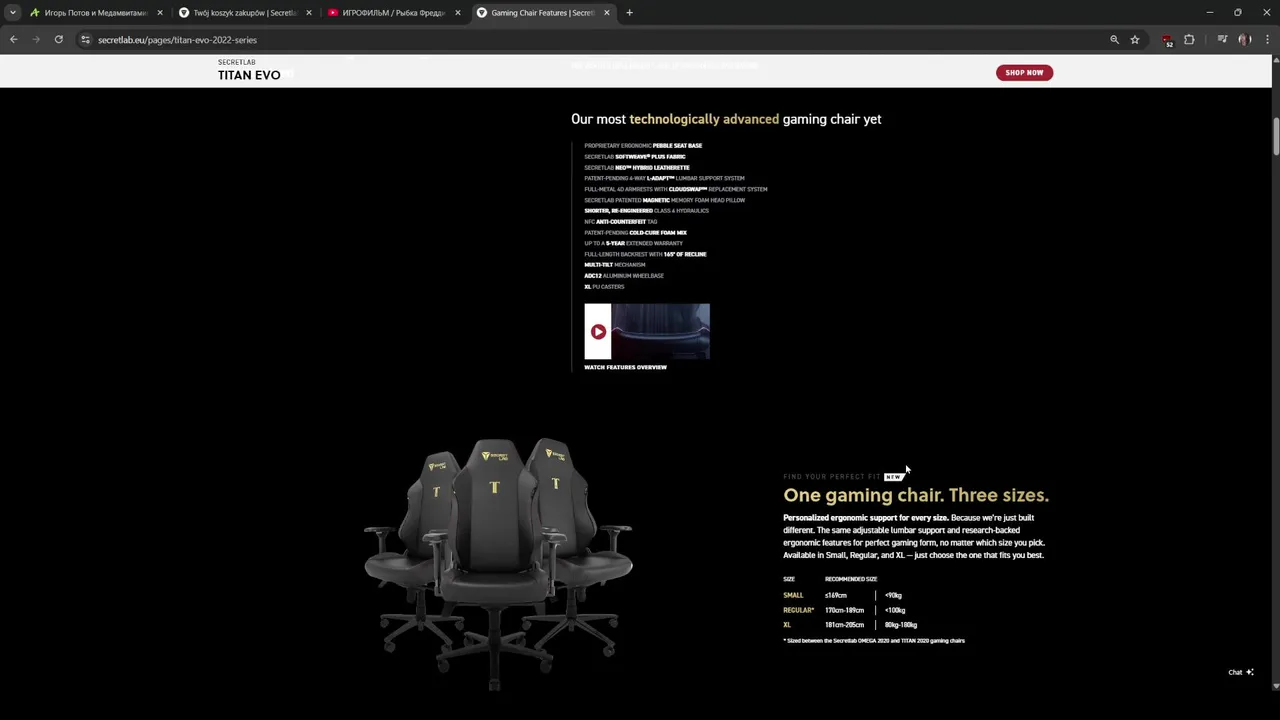Click the page vertical scrollbar thumb
1280x720 pixels.
point(1275,137)
